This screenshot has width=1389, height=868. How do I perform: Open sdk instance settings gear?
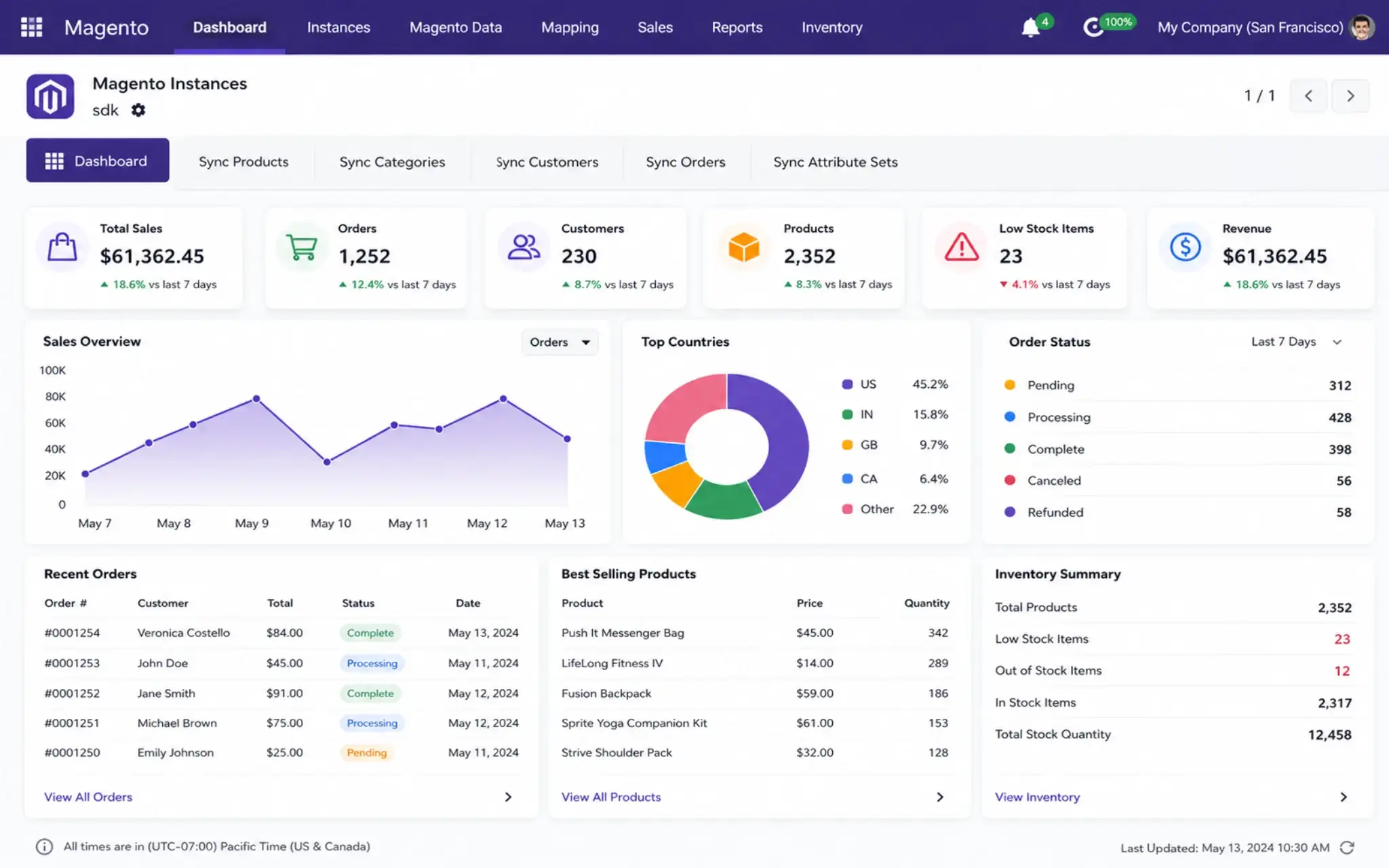point(138,110)
